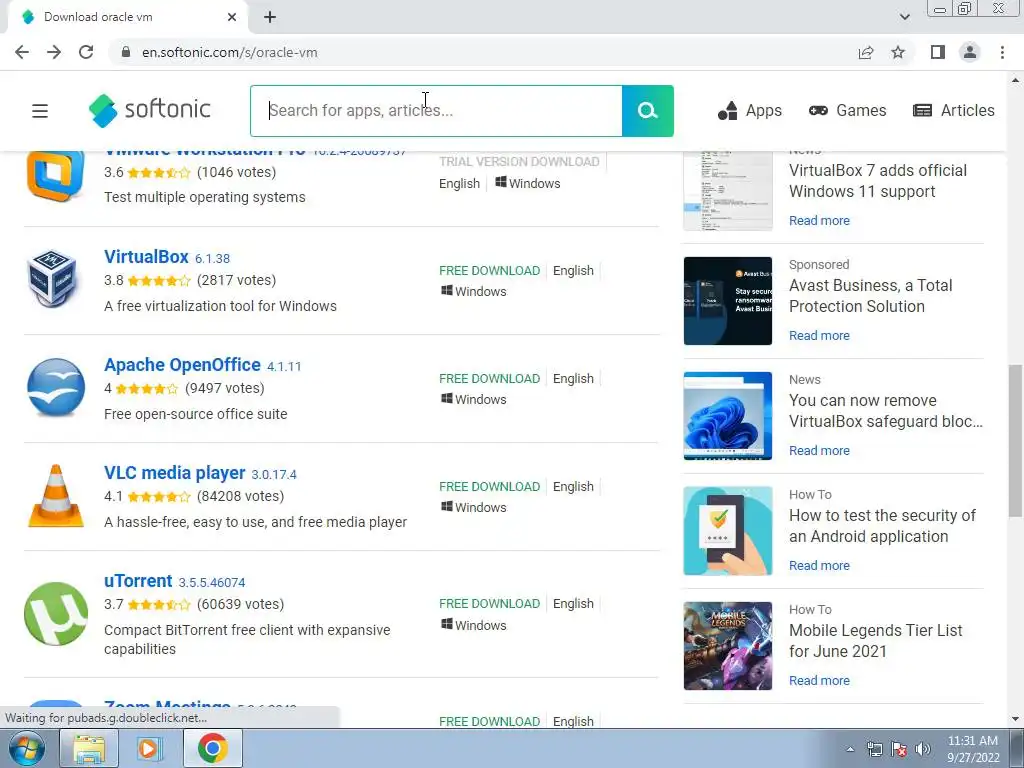Click the VMware Workstation app icon
This screenshot has height=768, width=1024.
click(x=56, y=175)
